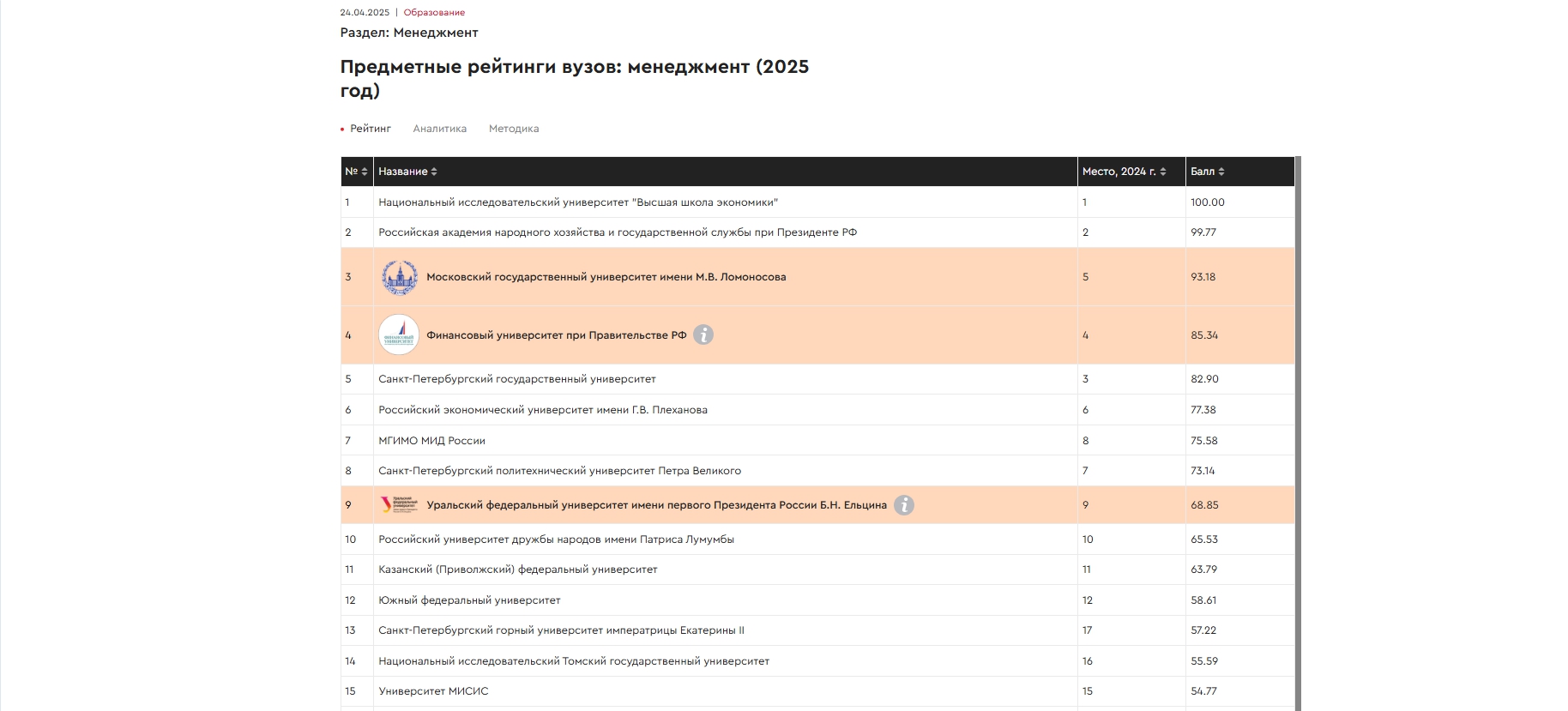The image size is (1568, 711).
Task: Click info icon next to Уральский федеральный университет
Action: tap(904, 505)
